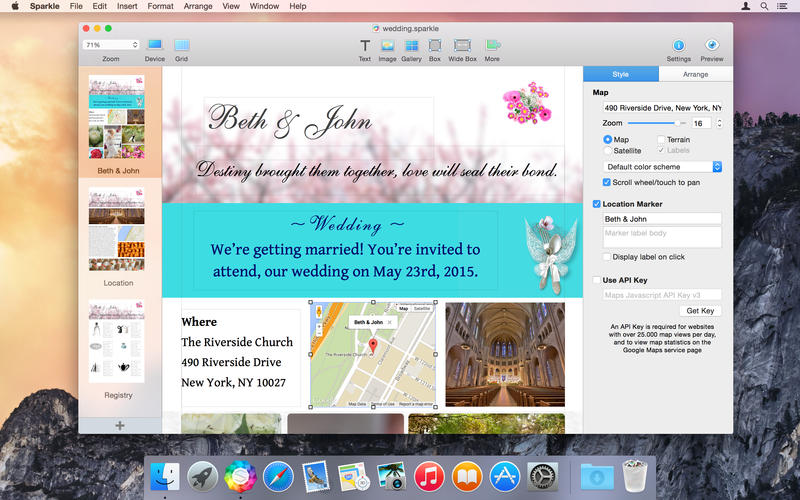This screenshot has height=500, width=800.
Task: Enable Display label on click
Action: tap(608, 257)
